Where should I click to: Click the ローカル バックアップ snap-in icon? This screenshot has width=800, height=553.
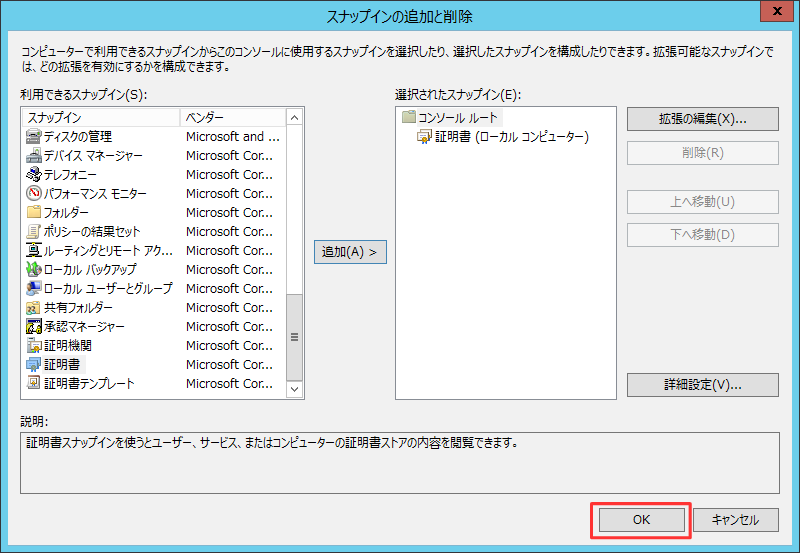click(x=34, y=269)
